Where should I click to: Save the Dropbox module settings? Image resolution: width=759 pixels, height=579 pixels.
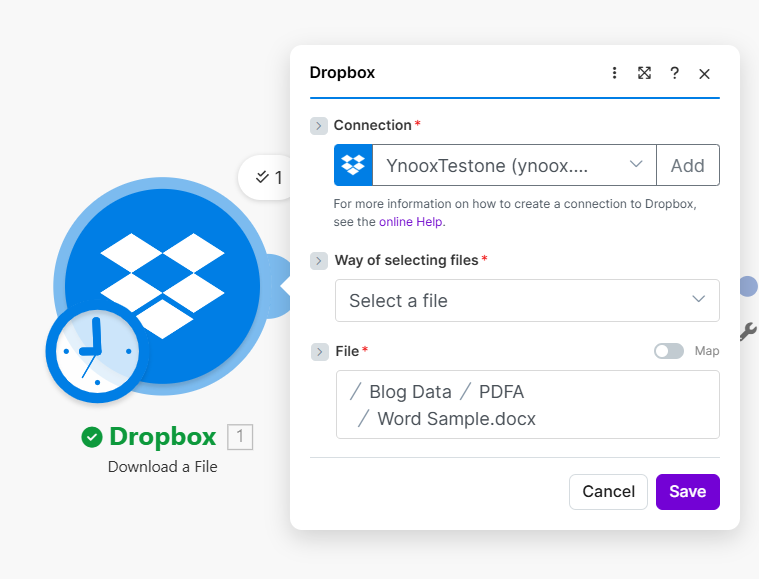coord(688,492)
